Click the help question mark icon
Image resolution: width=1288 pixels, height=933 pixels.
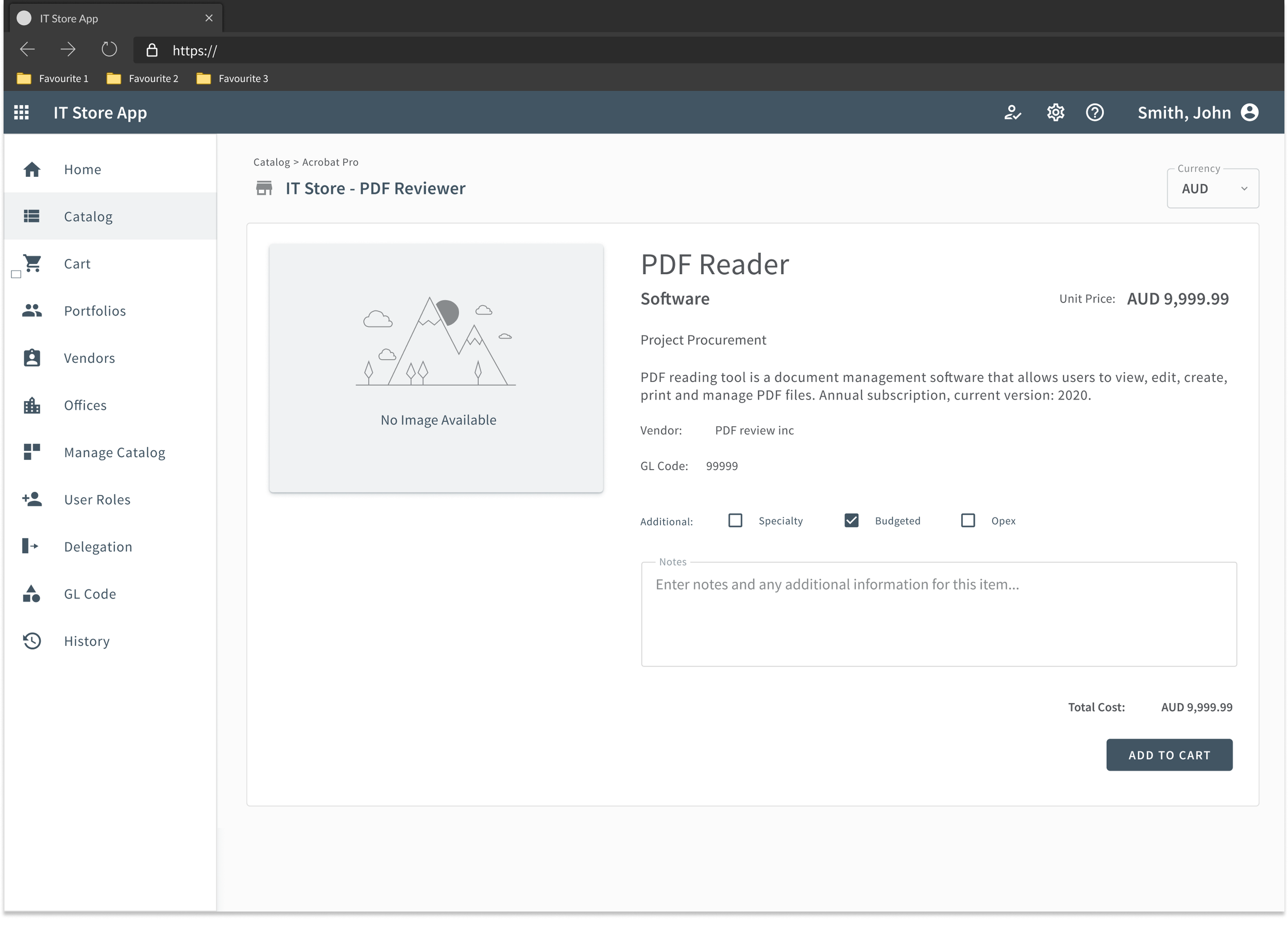[x=1094, y=112]
